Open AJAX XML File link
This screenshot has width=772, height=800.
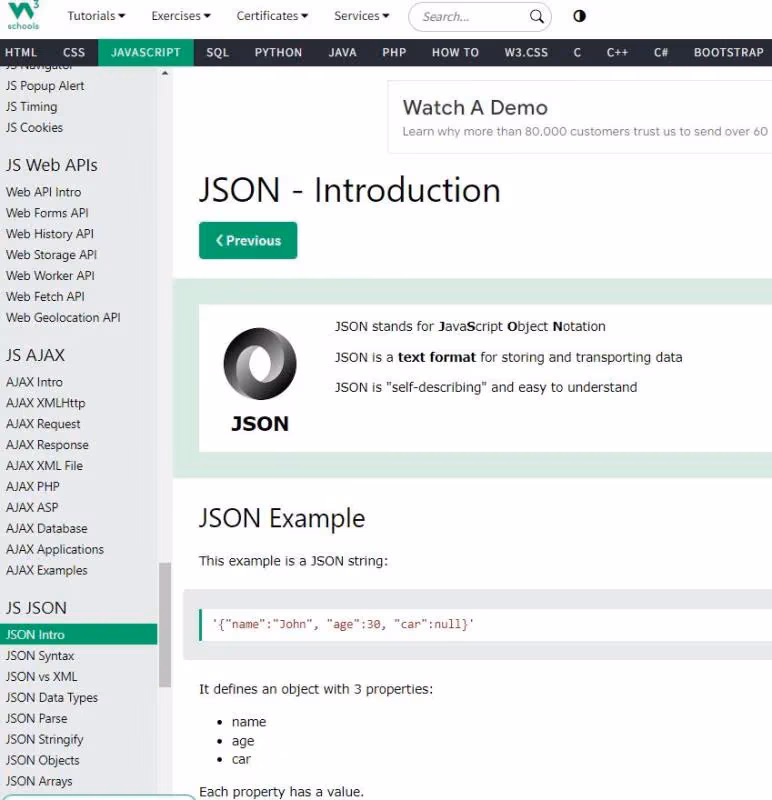click(x=44, y=466)
